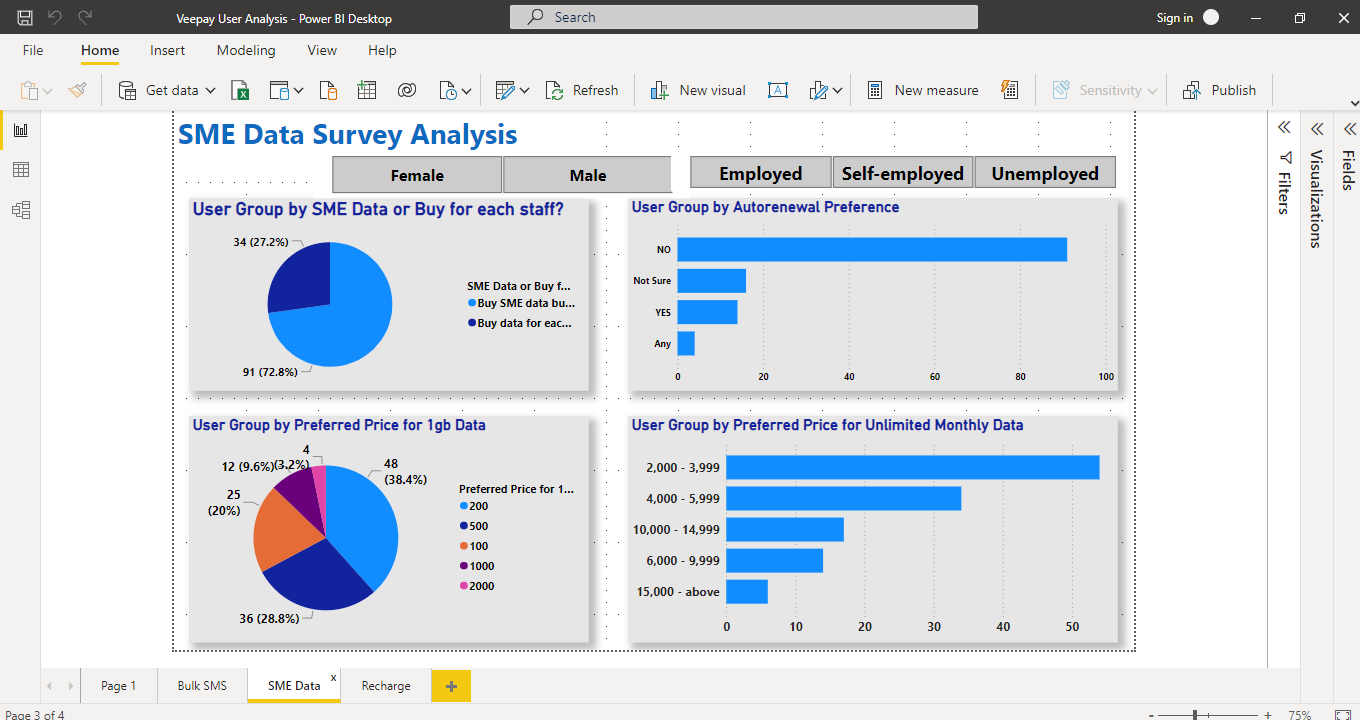Select the 4,000 - 5,999 bar

click(x=844, y=498)
